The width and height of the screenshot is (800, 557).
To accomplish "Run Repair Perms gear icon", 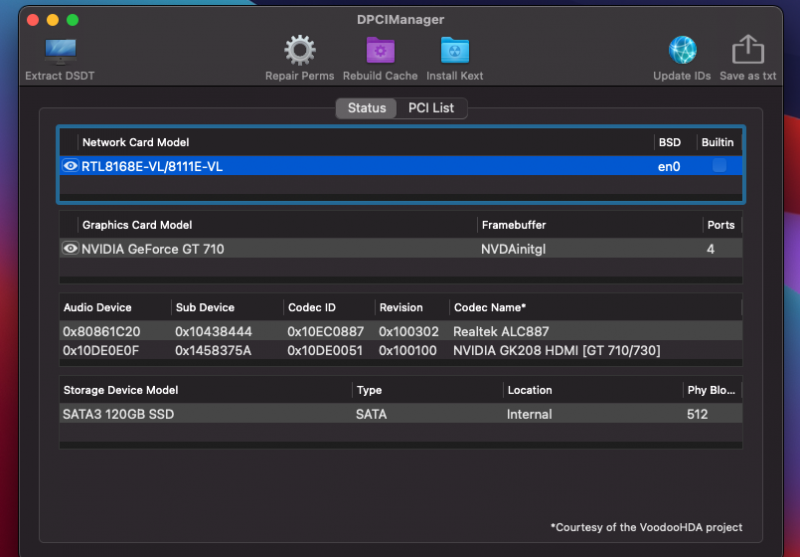I will pyautogui.click(x=299, y=51).
